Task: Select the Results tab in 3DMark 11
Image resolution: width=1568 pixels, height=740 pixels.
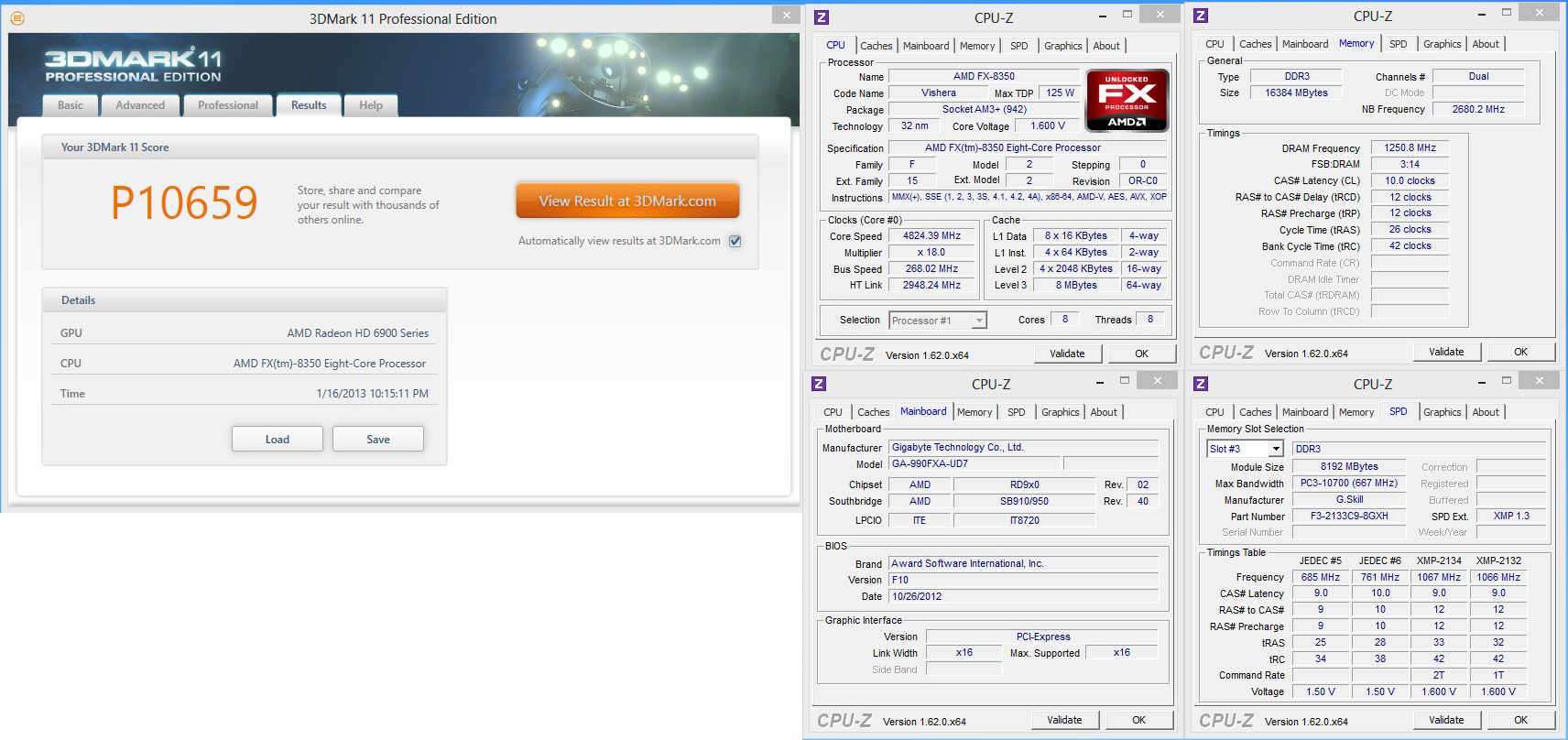Action: click(x=309, y=105)
